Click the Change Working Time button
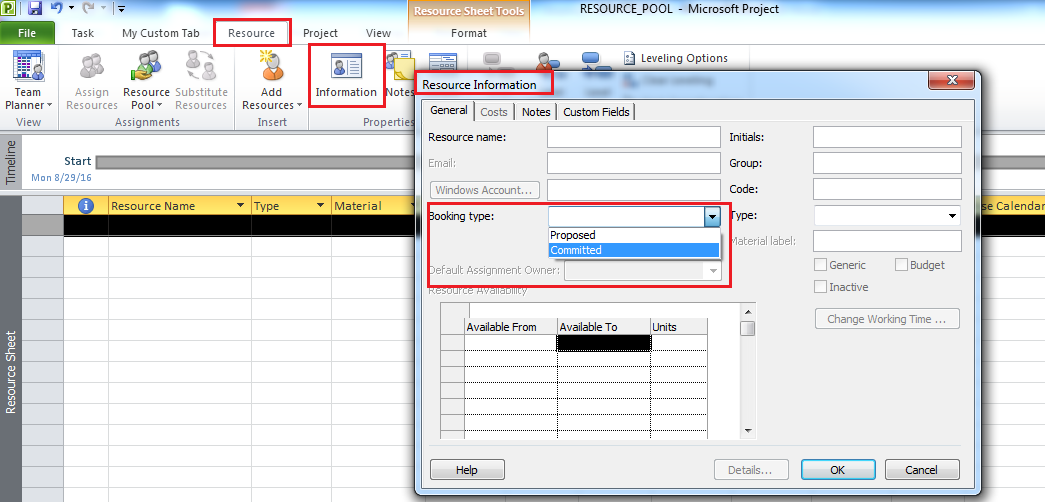 tap(887, 319)
